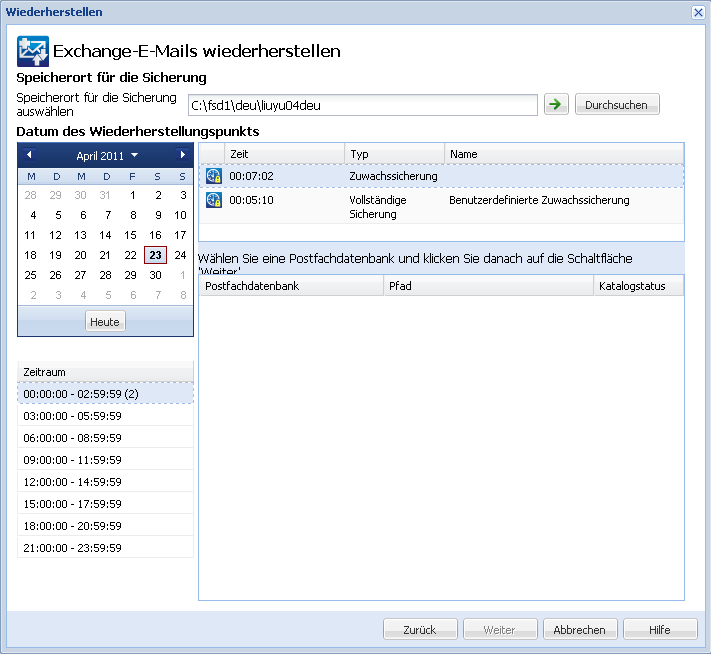The height and width of the screenshot is (654, 711).
Task: Select April 23 in the calendar
Action: tap(155, 255)
